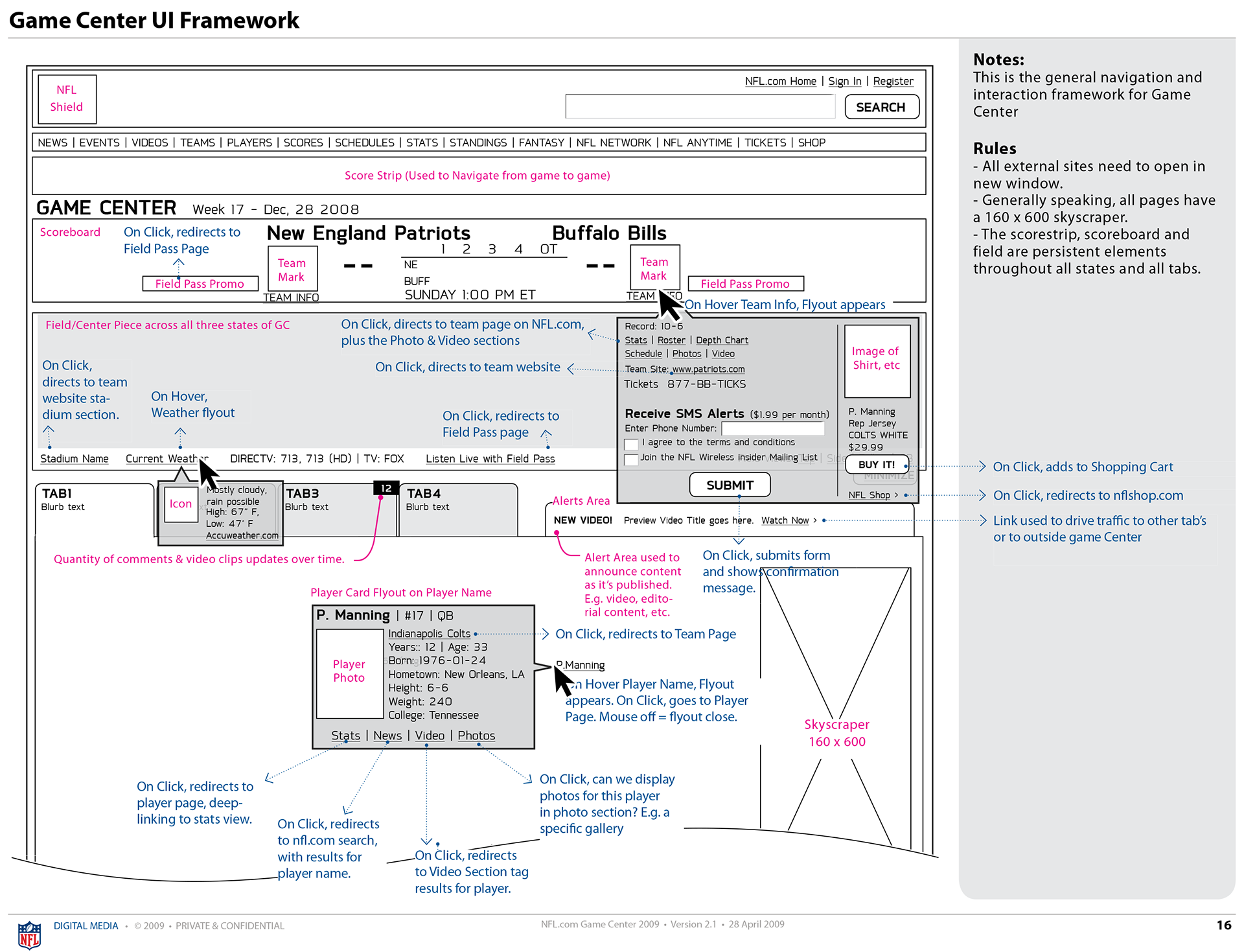Click the Buffalo Bills Team Mark box
This screenshot has width=1244, height=952.
click(654, 268)
